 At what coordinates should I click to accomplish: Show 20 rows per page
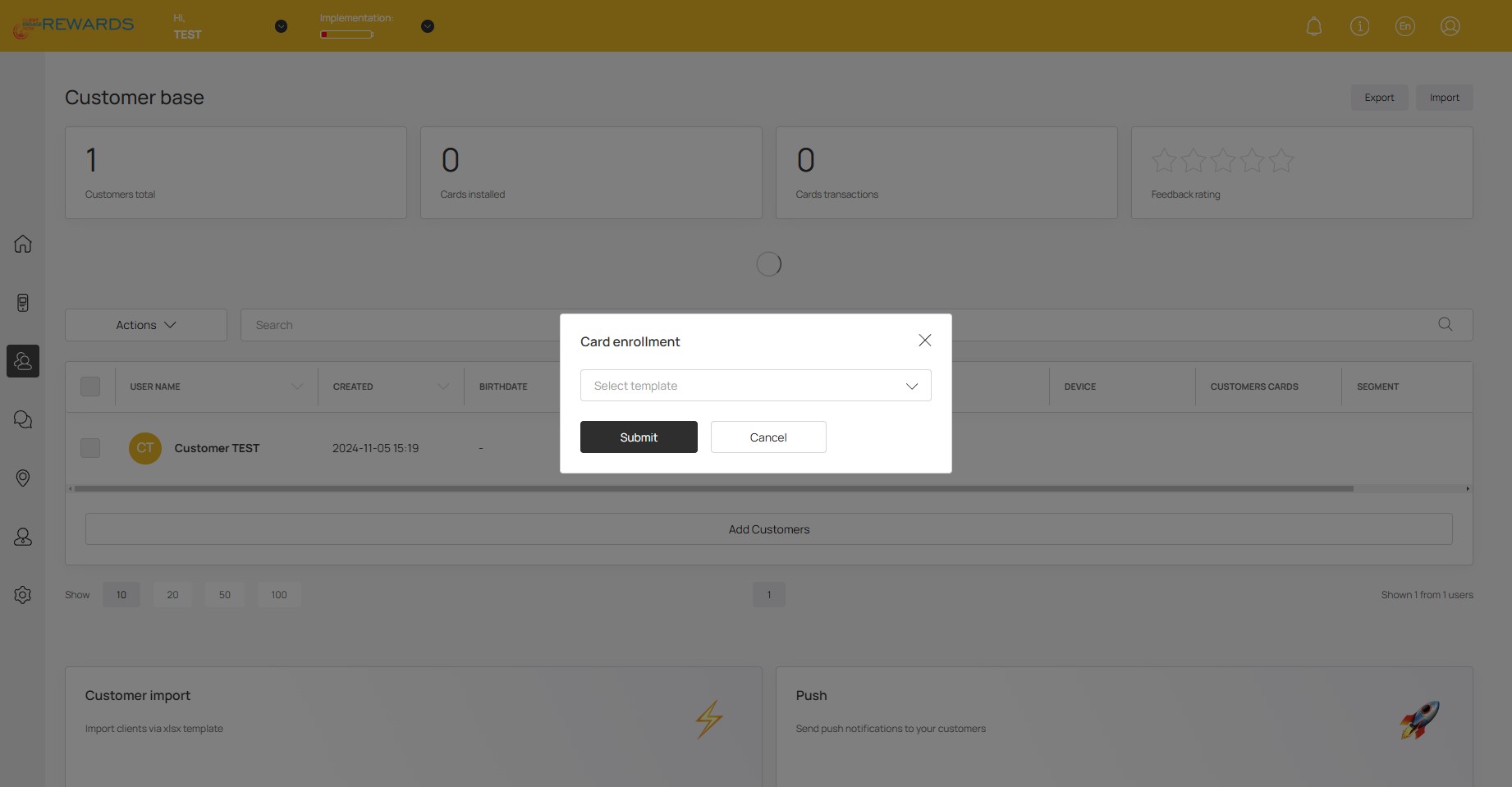tap(172, 595)
